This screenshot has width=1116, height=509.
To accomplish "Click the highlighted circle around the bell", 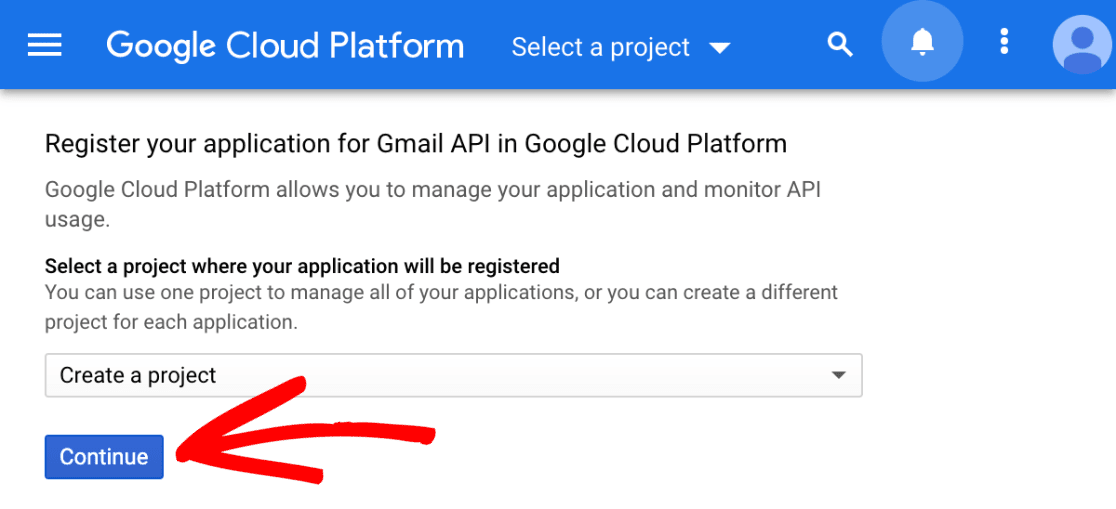I will click(x=922, y=41).
